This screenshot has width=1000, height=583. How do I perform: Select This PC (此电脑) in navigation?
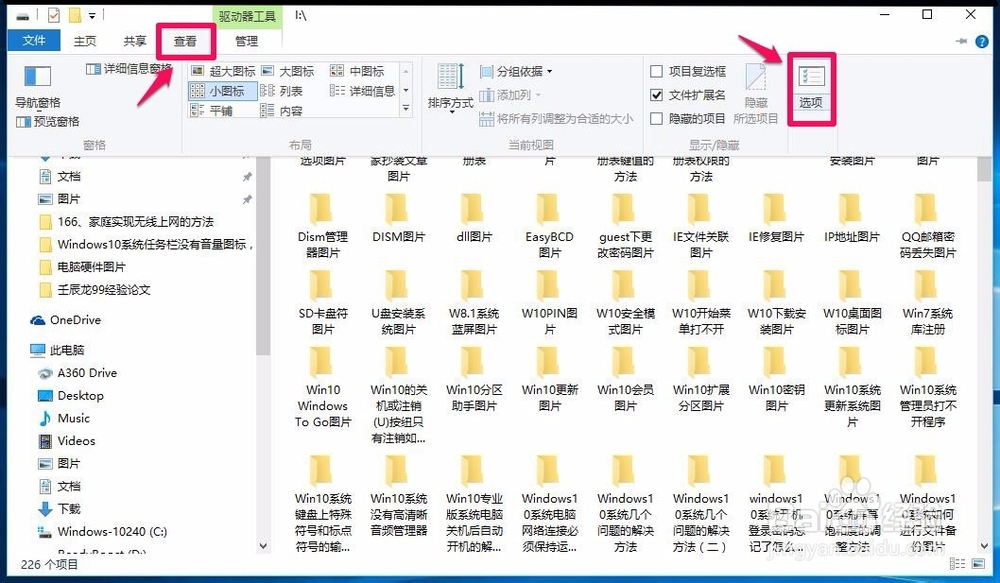coord(58,350)
